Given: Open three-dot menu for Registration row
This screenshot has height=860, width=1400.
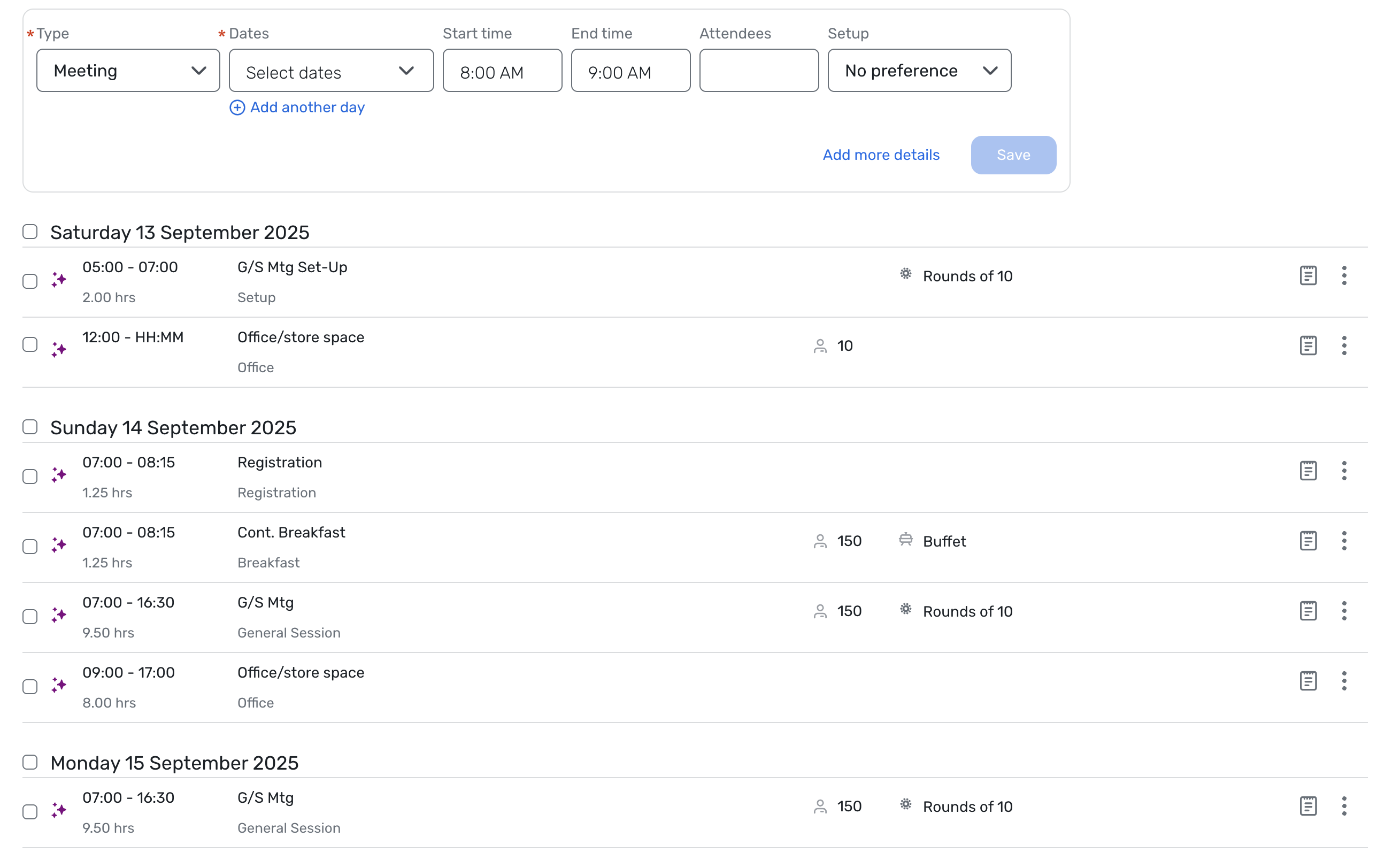Looking at the screenshot, I should point(1344,471).
